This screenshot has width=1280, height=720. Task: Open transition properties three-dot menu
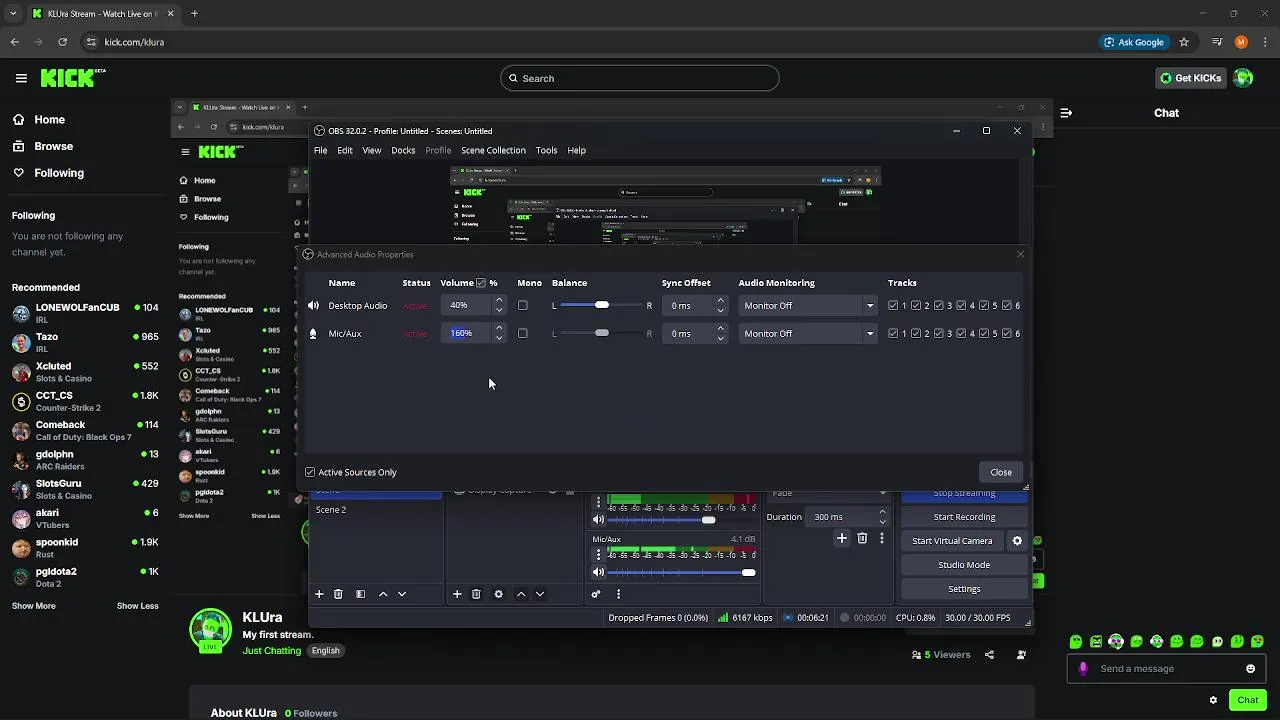[881, 538]
